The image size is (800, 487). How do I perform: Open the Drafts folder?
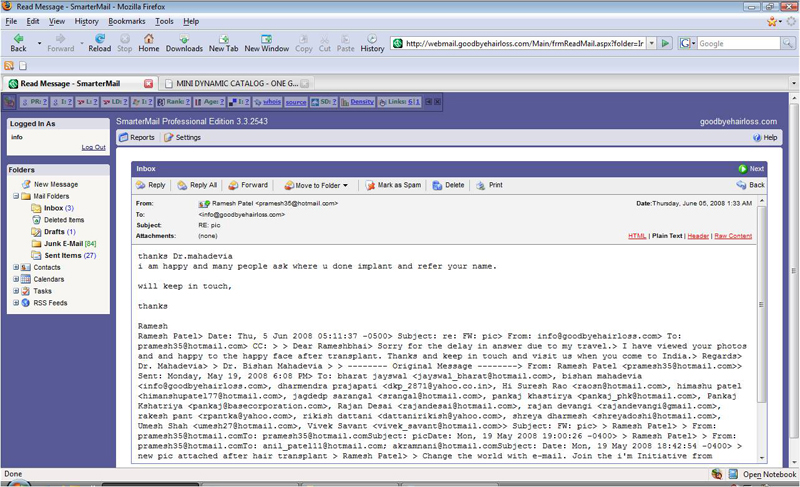click(x=54, y=232)
